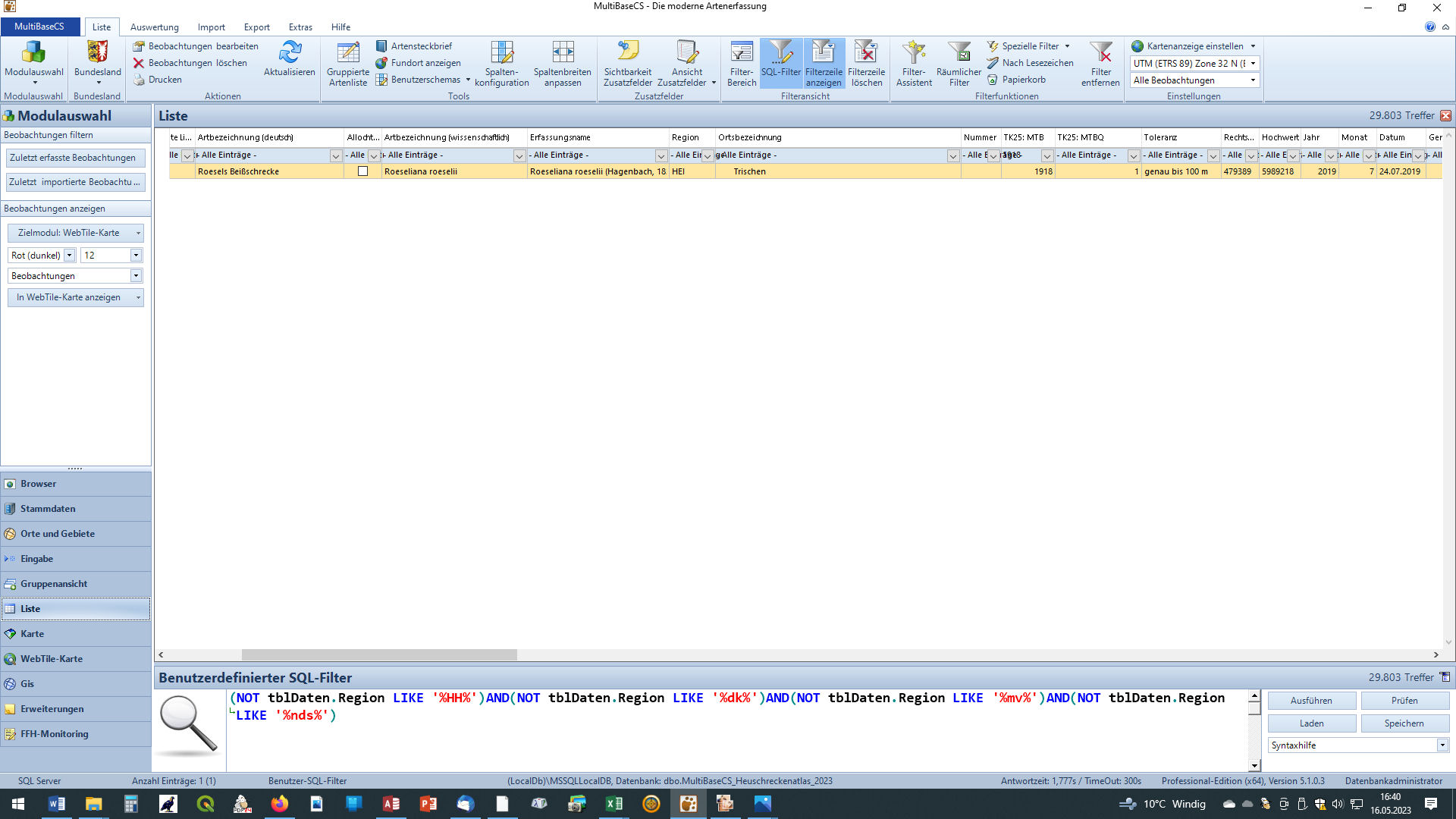Image resolution: width=1456 pixels, height=819 pixels.
Task: Click Filterzeile löschen
Action: tap(866, 64)
